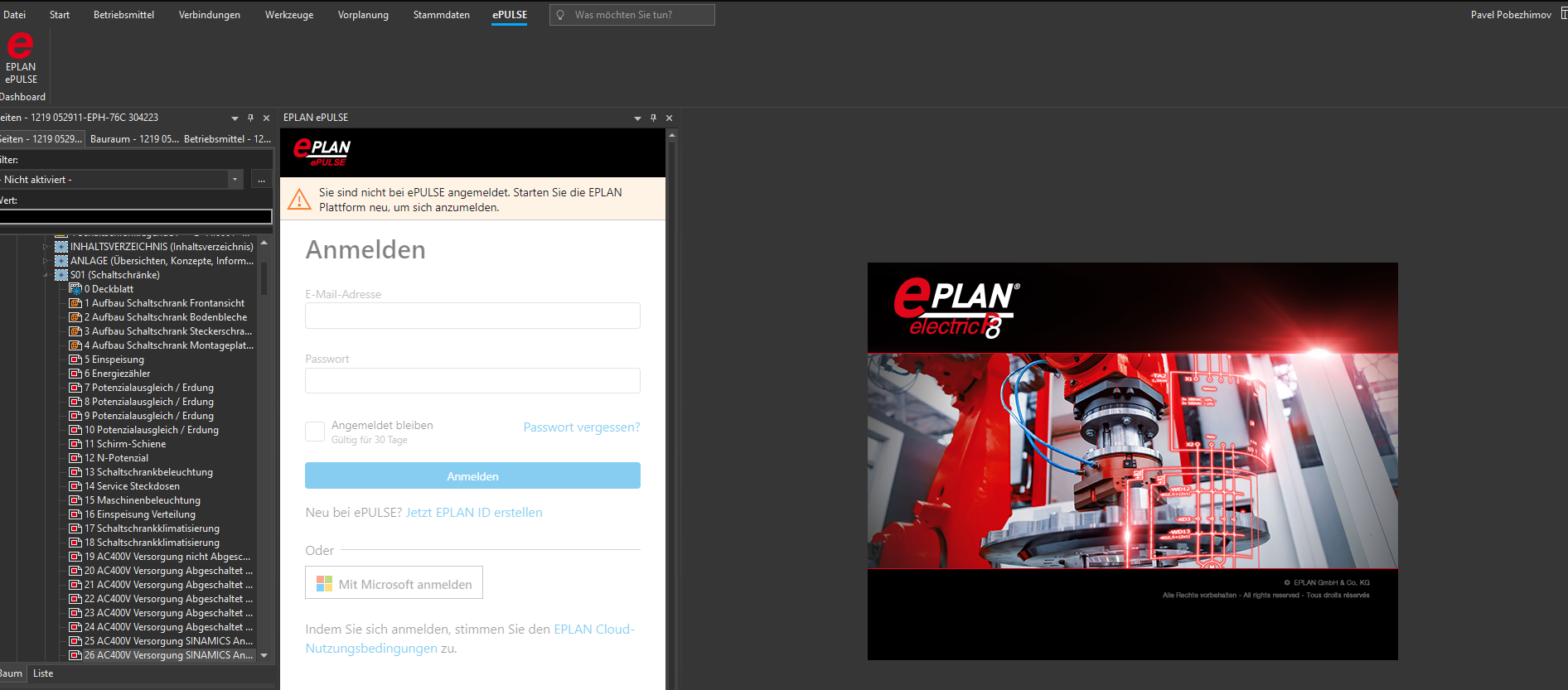Screen dimensions: 1568x690
Task: Close the EPLAN ePULSE panel
Action: click(669, 118)
